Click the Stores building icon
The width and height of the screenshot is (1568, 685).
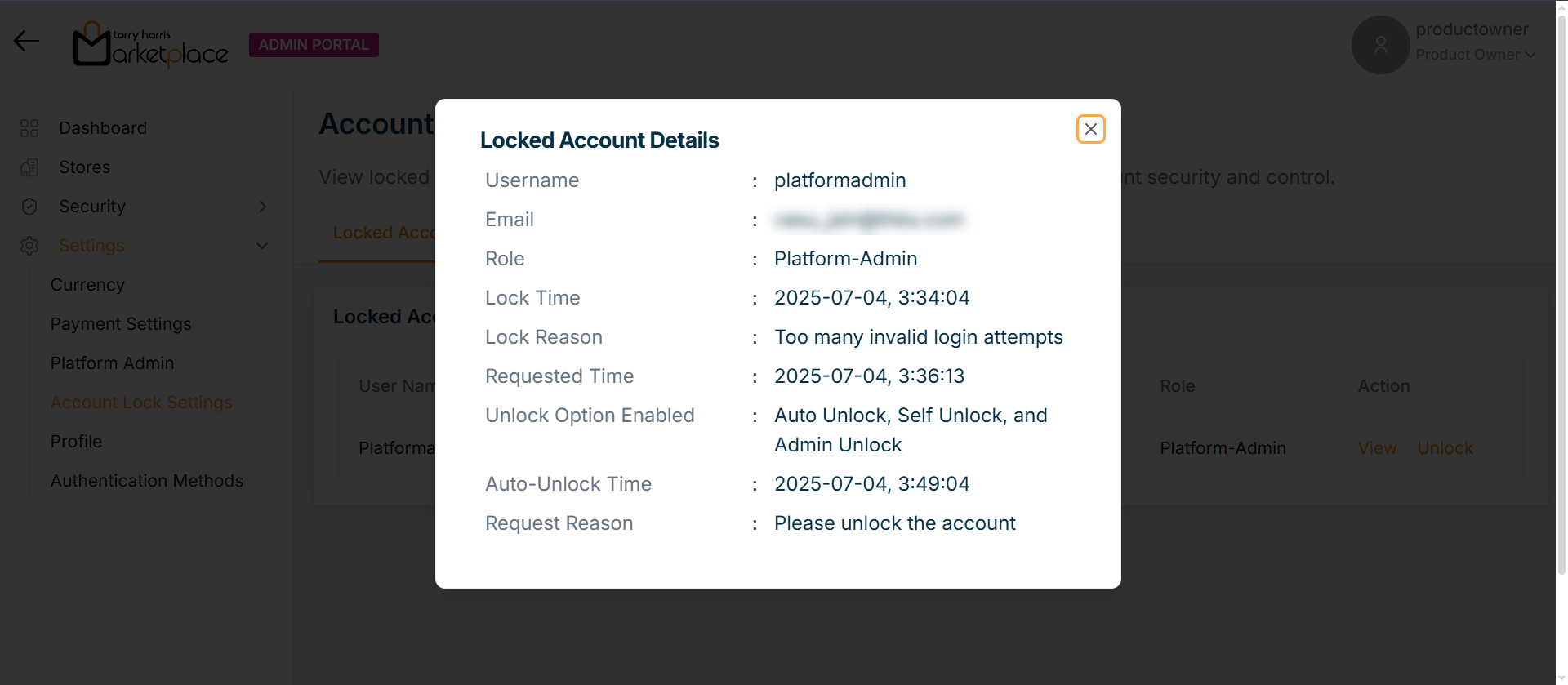tap(29, 167)
